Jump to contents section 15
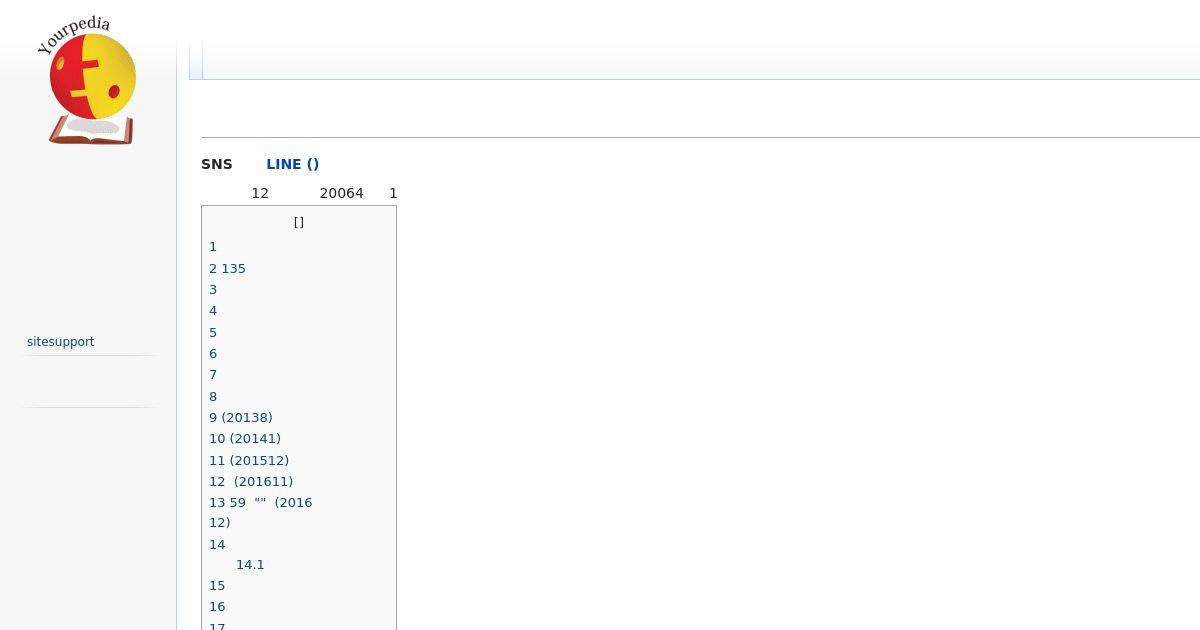1200x630 pixels. 217,586
